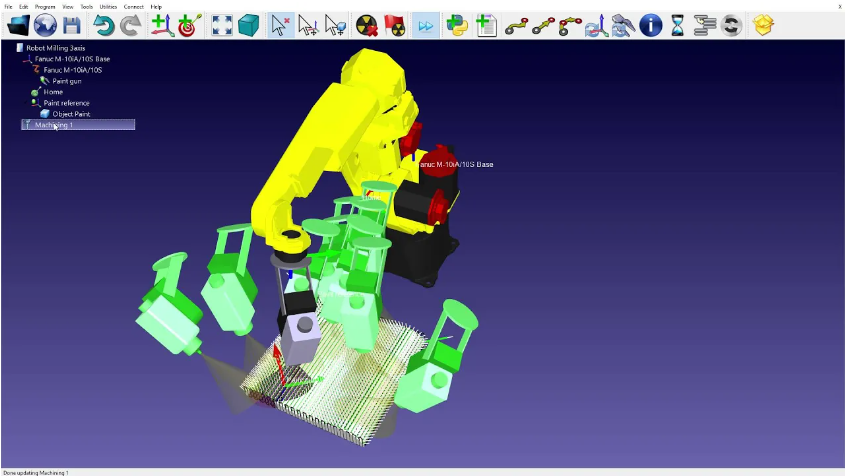The width and height of the screenshot is (846, 476).
Task: Undo the last action
Action: point(103,25)
